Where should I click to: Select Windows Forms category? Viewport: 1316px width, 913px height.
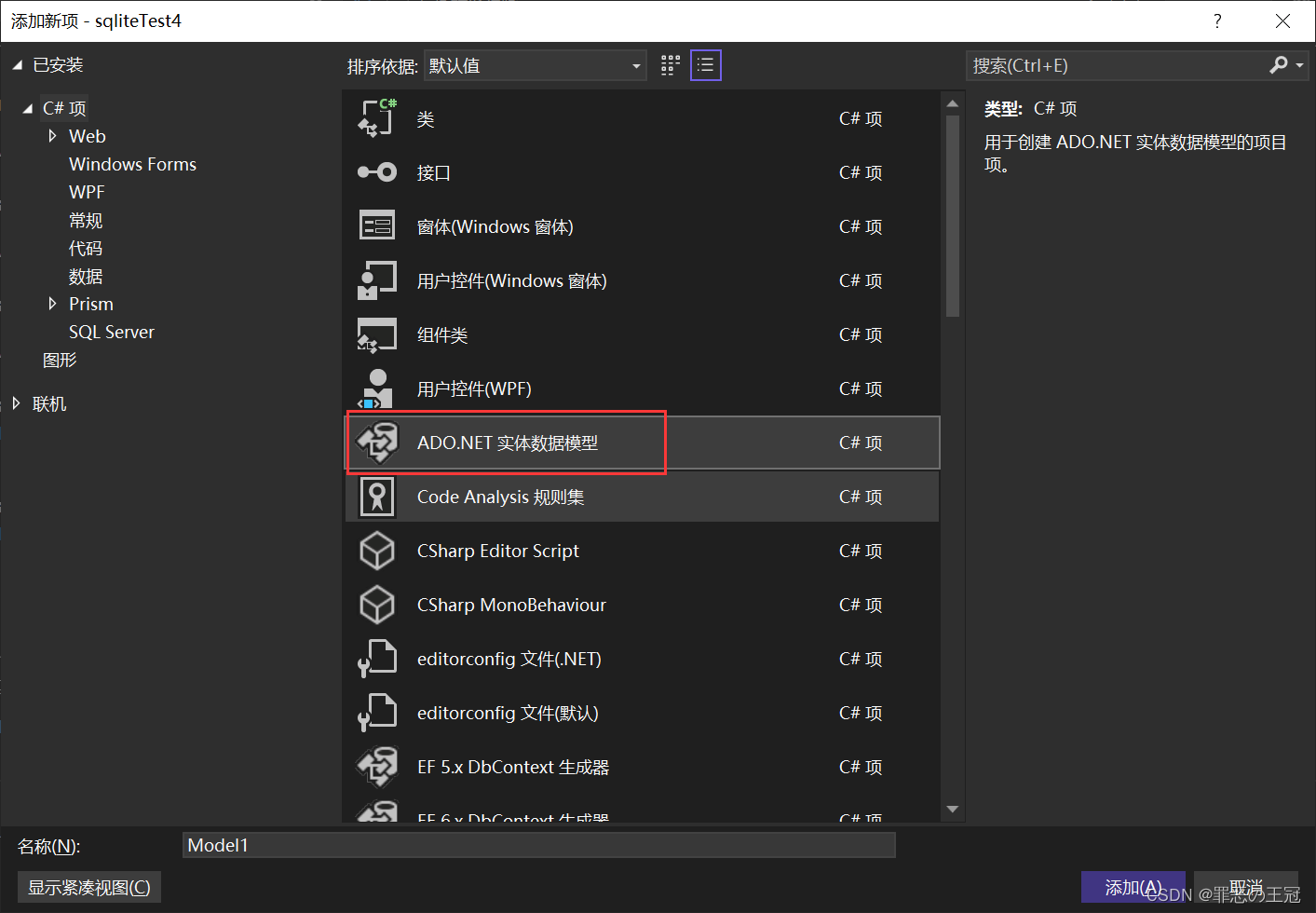(x=132, y=164)
